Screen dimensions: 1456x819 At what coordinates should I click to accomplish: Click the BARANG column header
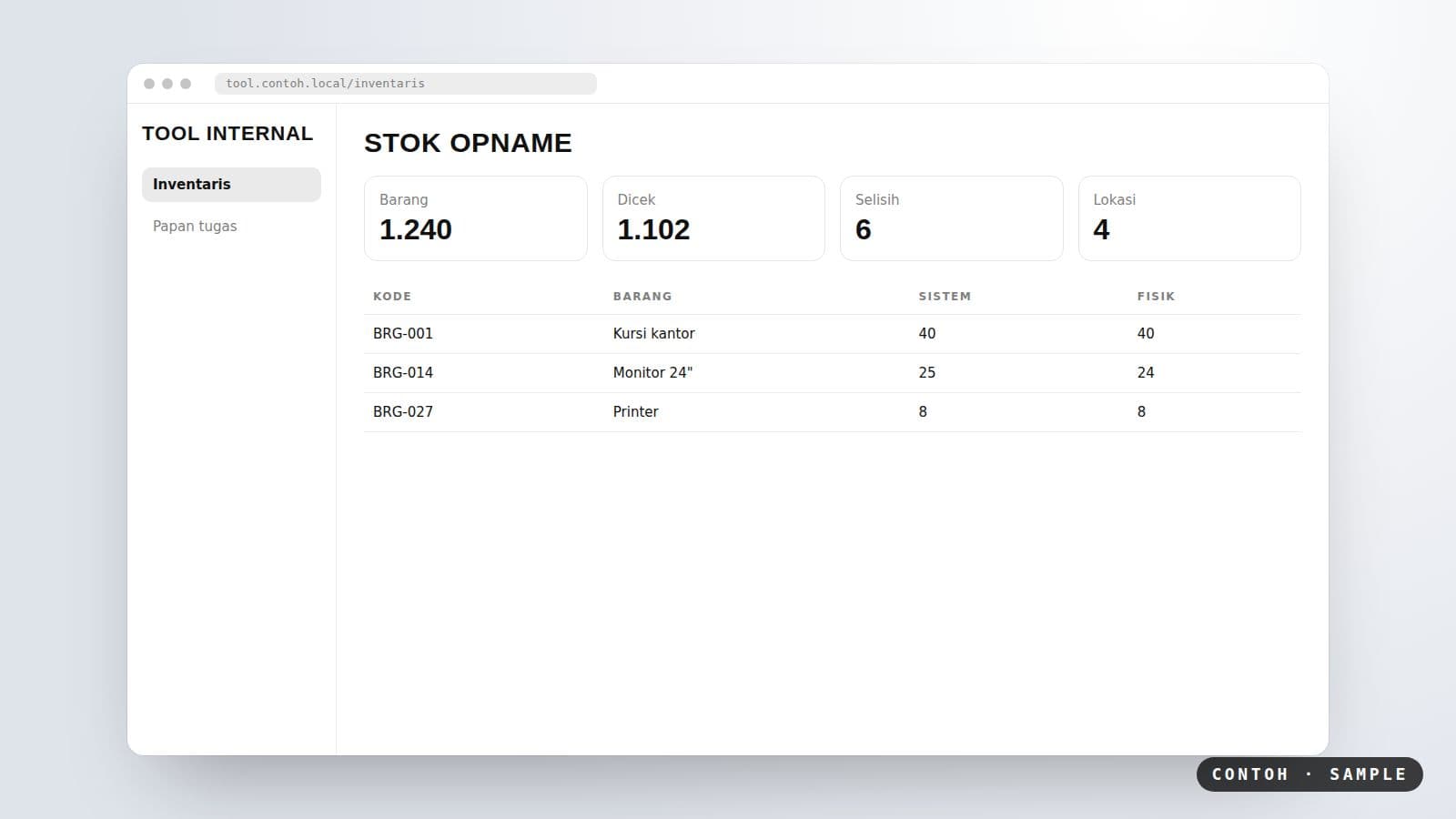tap(642, 297)
